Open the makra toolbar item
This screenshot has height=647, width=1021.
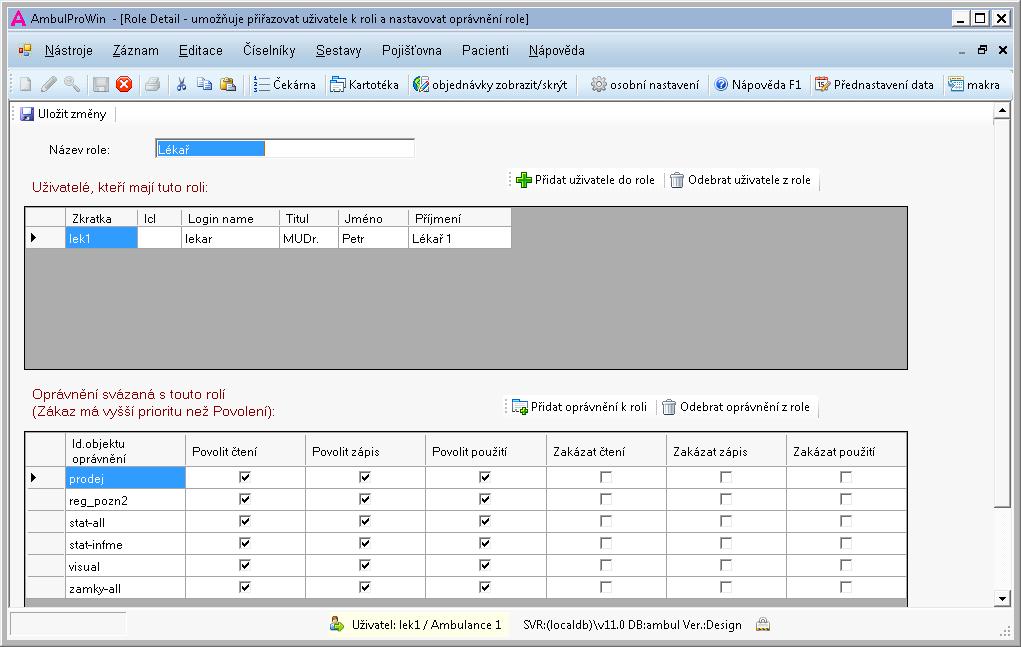point(974,85)
